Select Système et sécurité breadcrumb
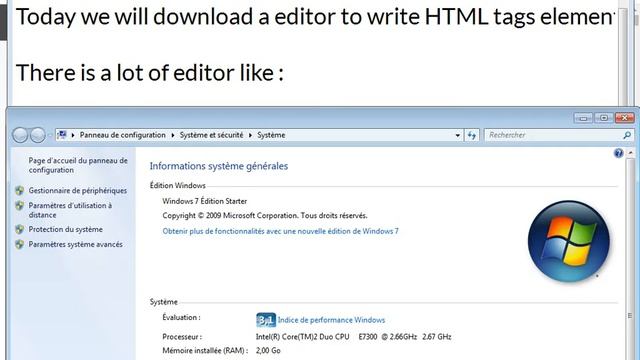This screenshot has height=360, width=640. coord(211,135)
